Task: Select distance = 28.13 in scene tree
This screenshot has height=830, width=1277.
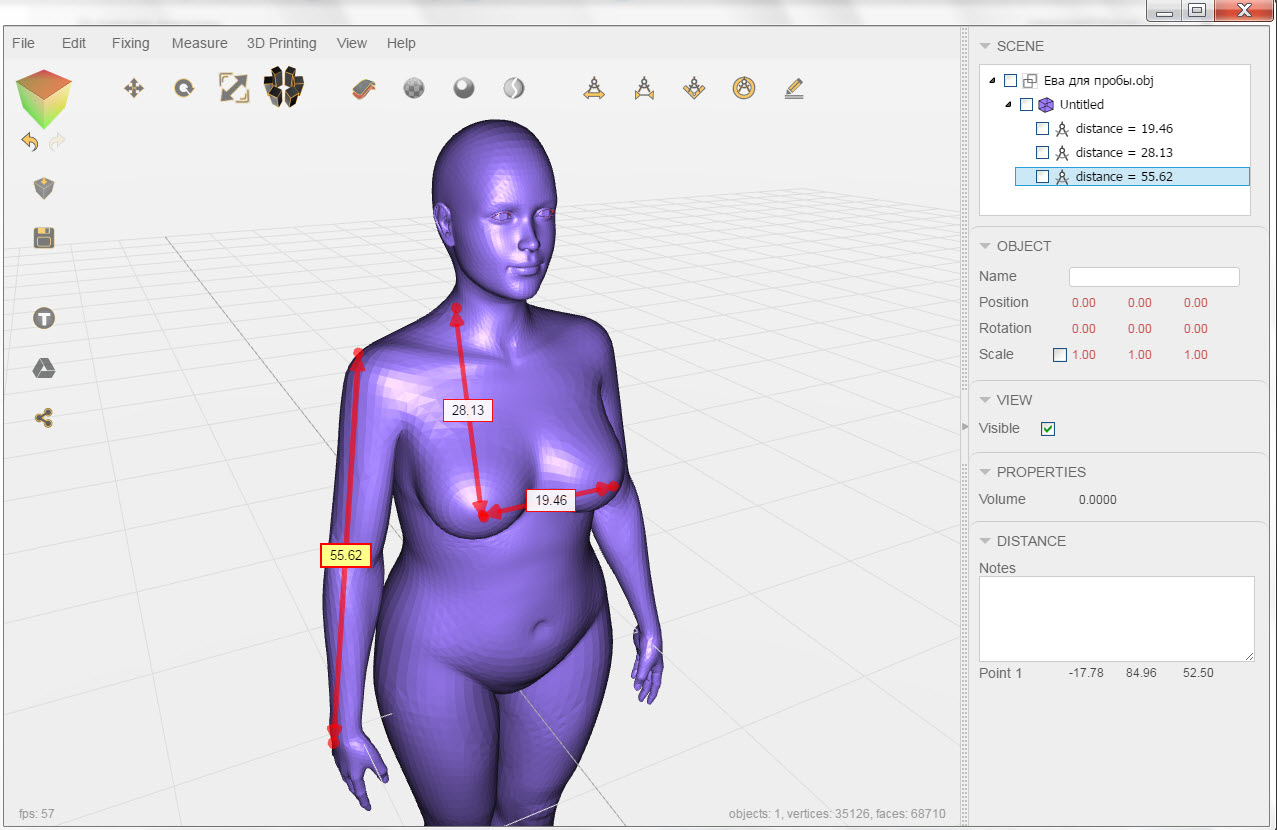Action: [x=1123, y=153]
